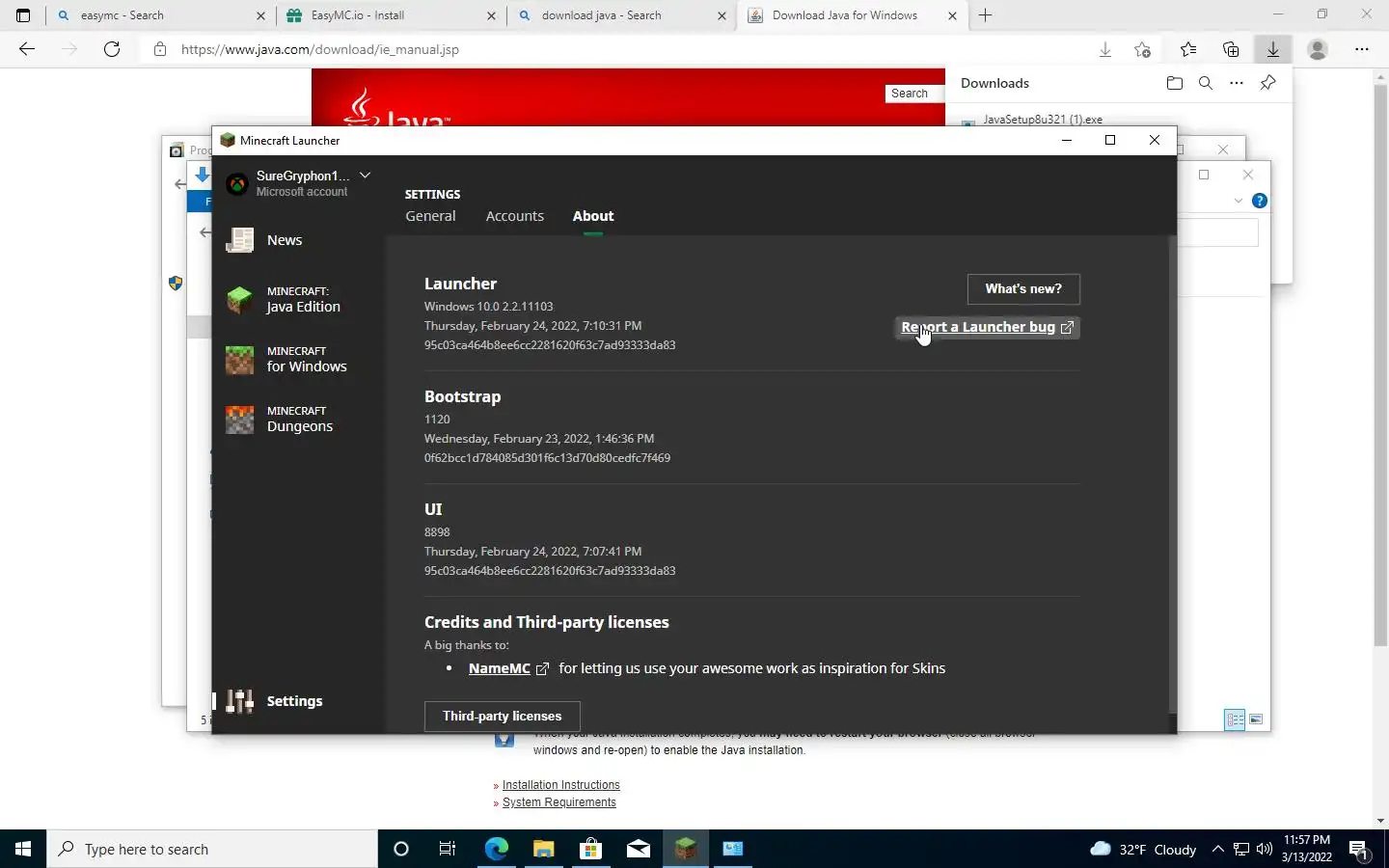Open Edge Favorites list icon
Viewport: 1389px width, 868px height.
coord(1188,49)
